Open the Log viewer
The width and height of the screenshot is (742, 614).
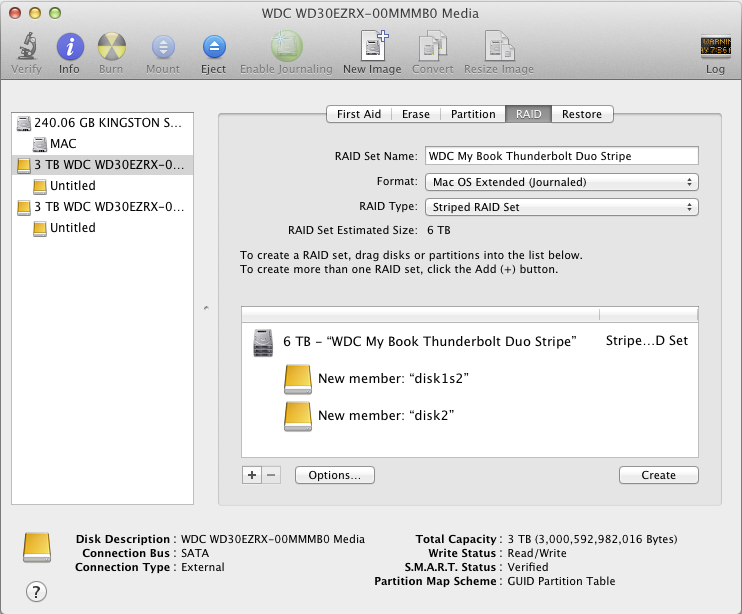click(715, 46)
